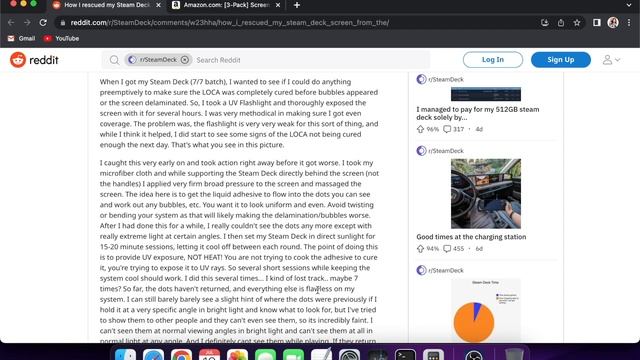Open the Trash in the Dock

(x=514, y=354)
